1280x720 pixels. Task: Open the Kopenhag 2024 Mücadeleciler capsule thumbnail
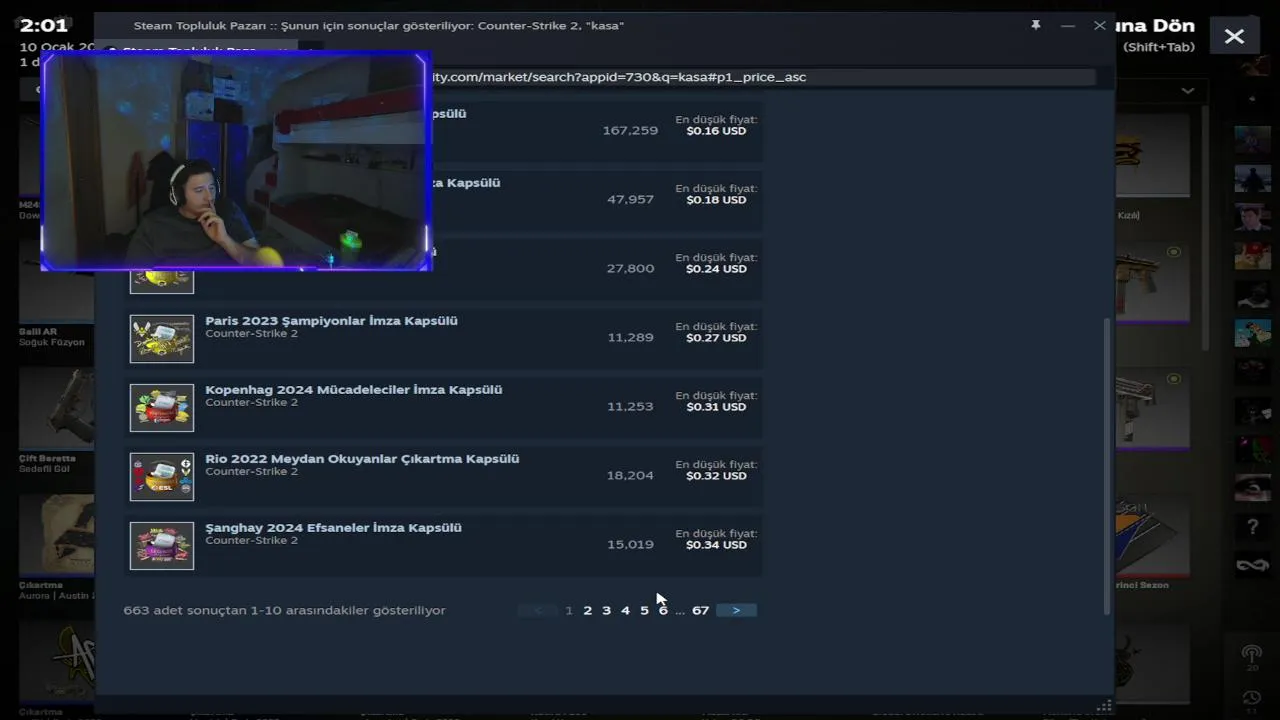[x=162, y=408]
